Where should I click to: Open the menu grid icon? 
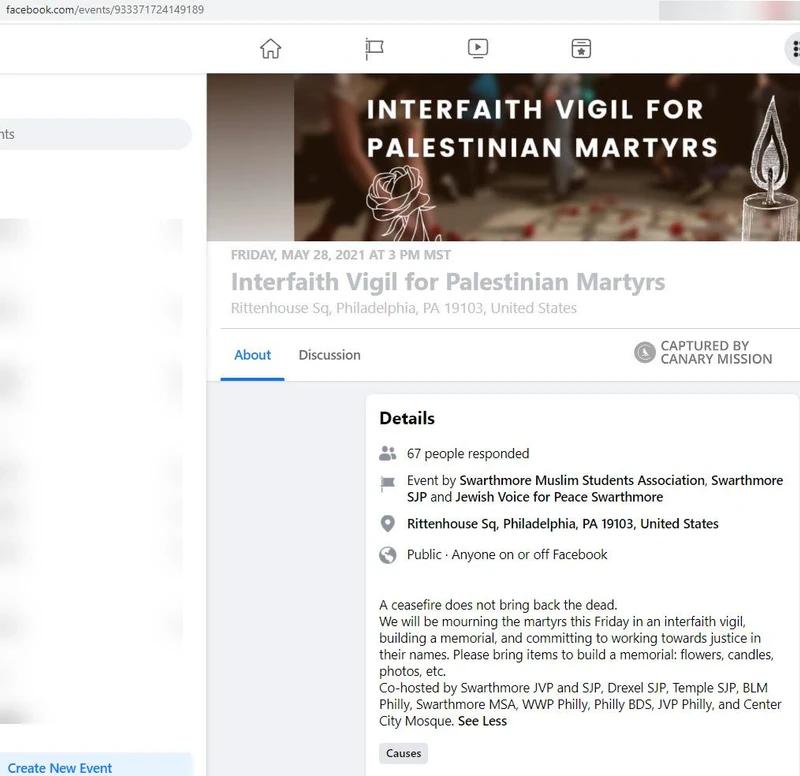pyautogui.click(x=793, y=49)
